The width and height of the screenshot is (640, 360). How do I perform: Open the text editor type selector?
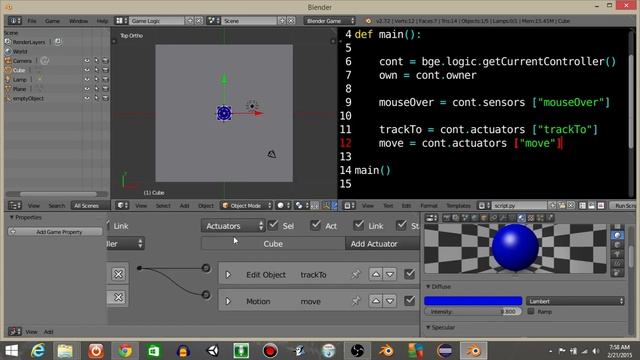(349, 206)
